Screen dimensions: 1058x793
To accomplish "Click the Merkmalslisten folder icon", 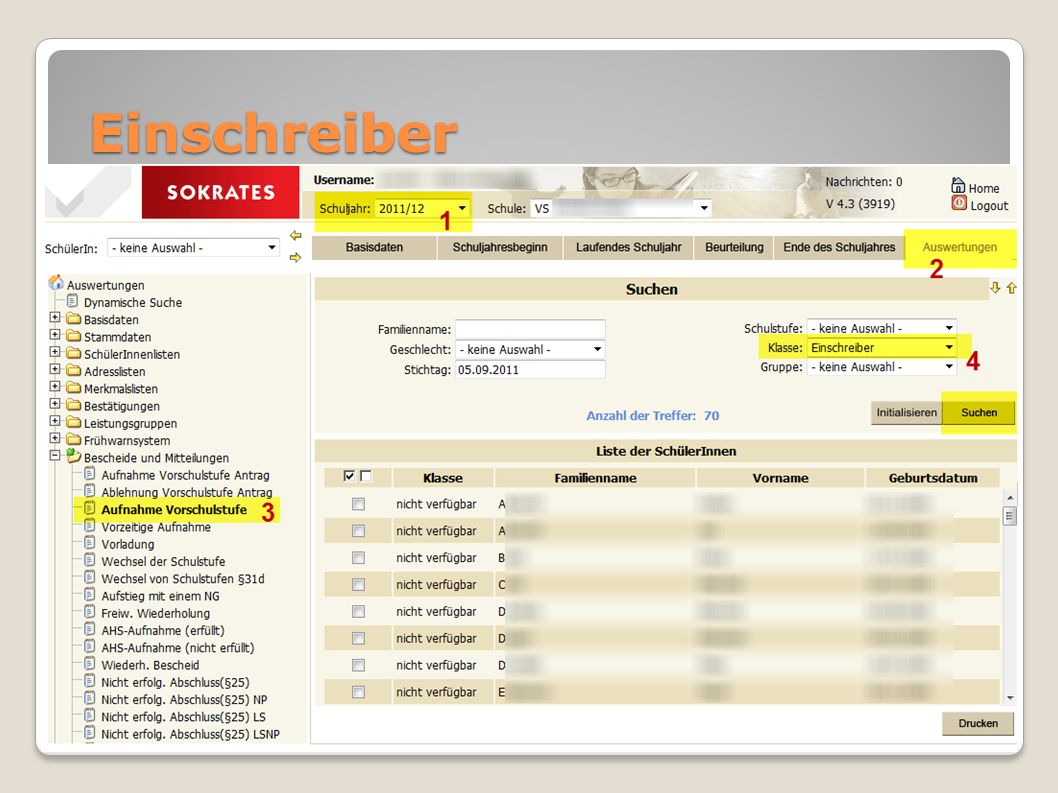I will 73,387.
